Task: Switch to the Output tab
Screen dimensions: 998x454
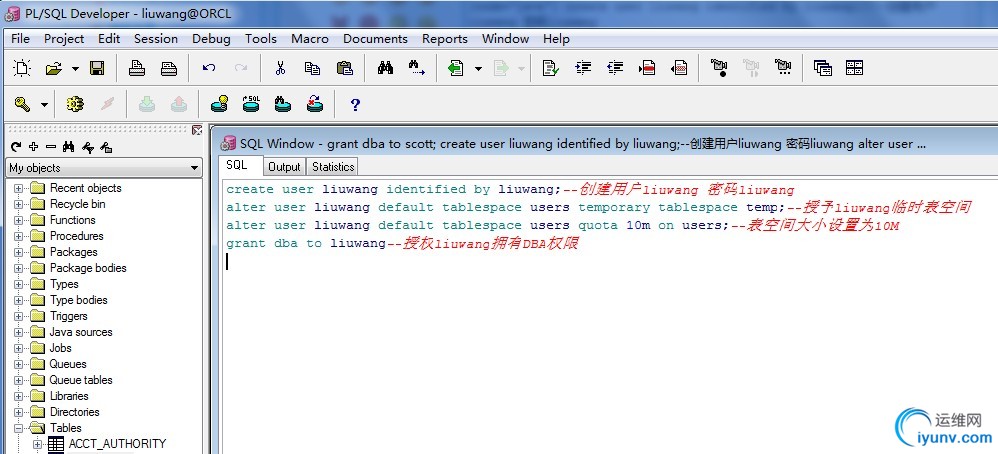Action: click(284, 167)
